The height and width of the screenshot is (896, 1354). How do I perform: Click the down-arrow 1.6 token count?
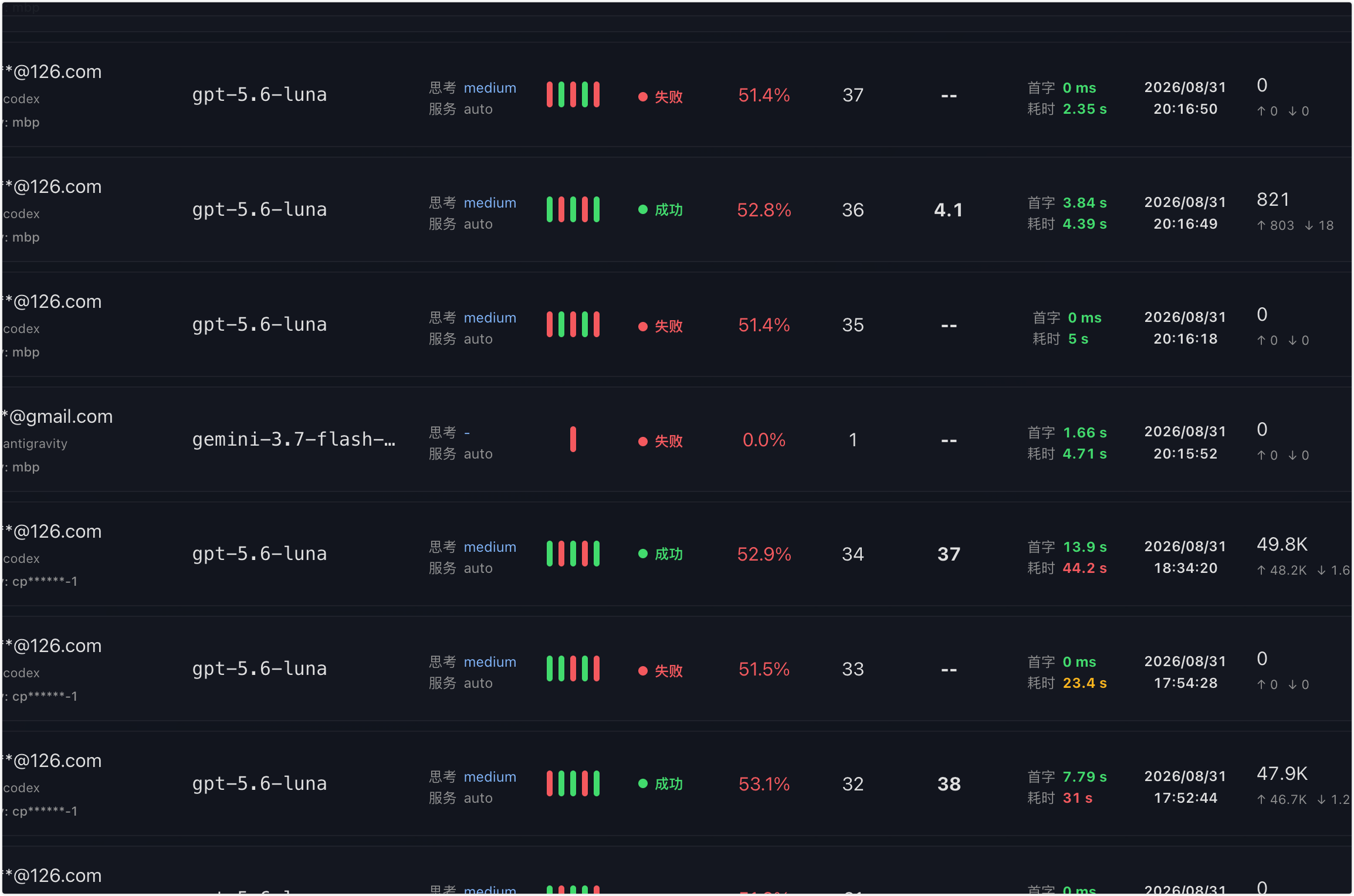point(1333,570)
